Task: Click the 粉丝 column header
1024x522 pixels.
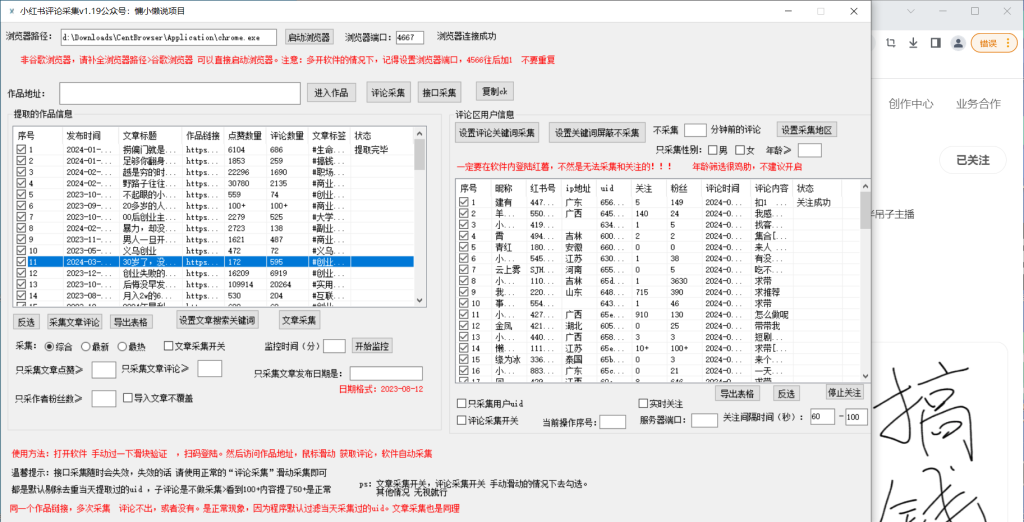Action: 684,188
